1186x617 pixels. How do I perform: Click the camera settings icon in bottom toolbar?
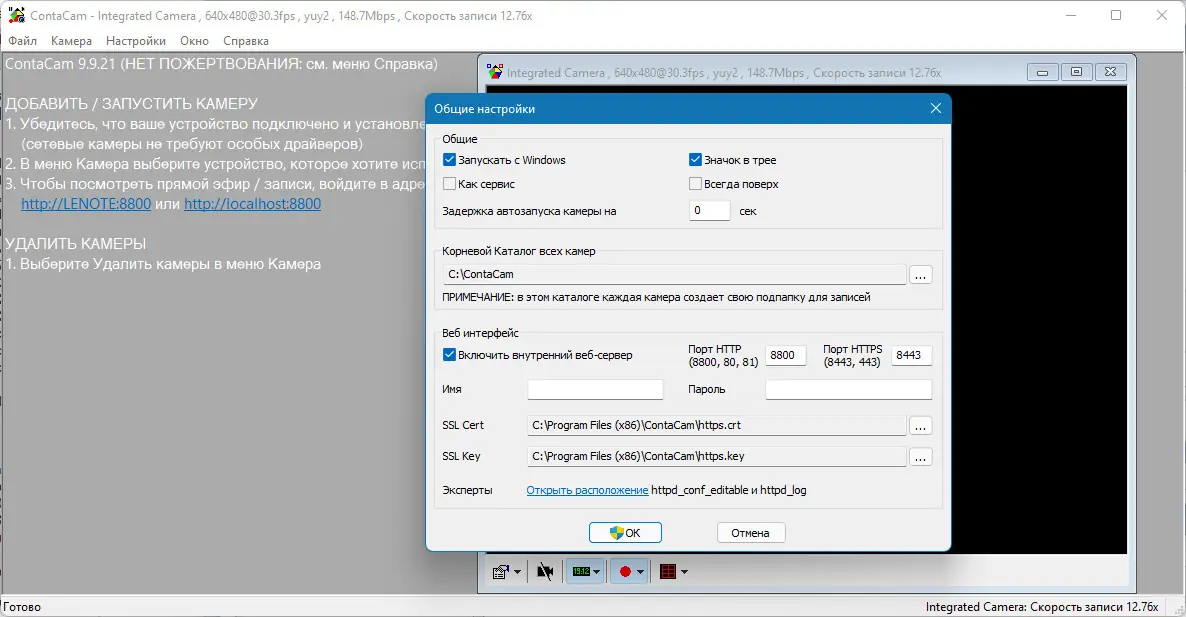pyautogui.click(x=500, y=572)
